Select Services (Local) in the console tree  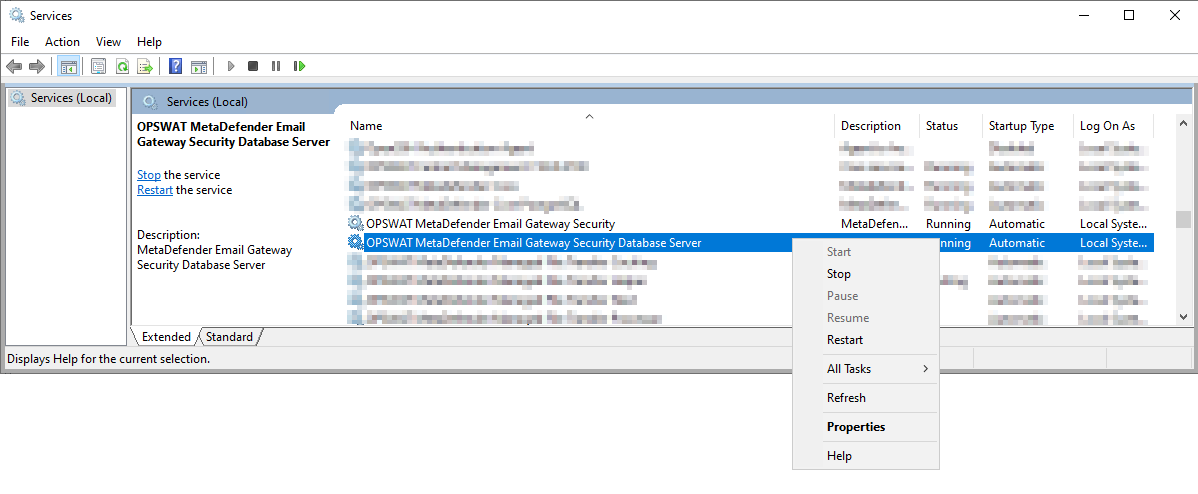(x=62, y=98)
